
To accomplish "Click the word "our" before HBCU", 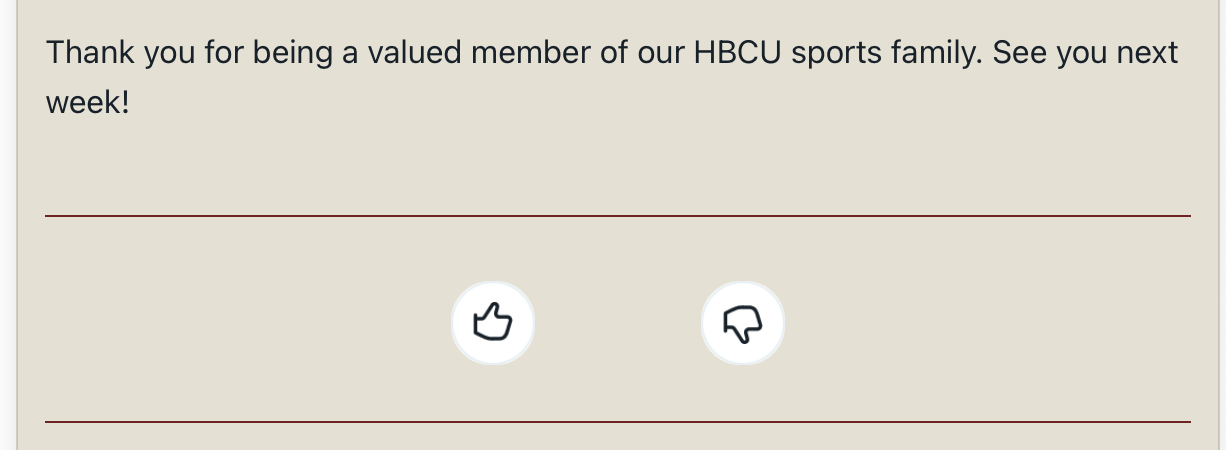I will [660, 52].
